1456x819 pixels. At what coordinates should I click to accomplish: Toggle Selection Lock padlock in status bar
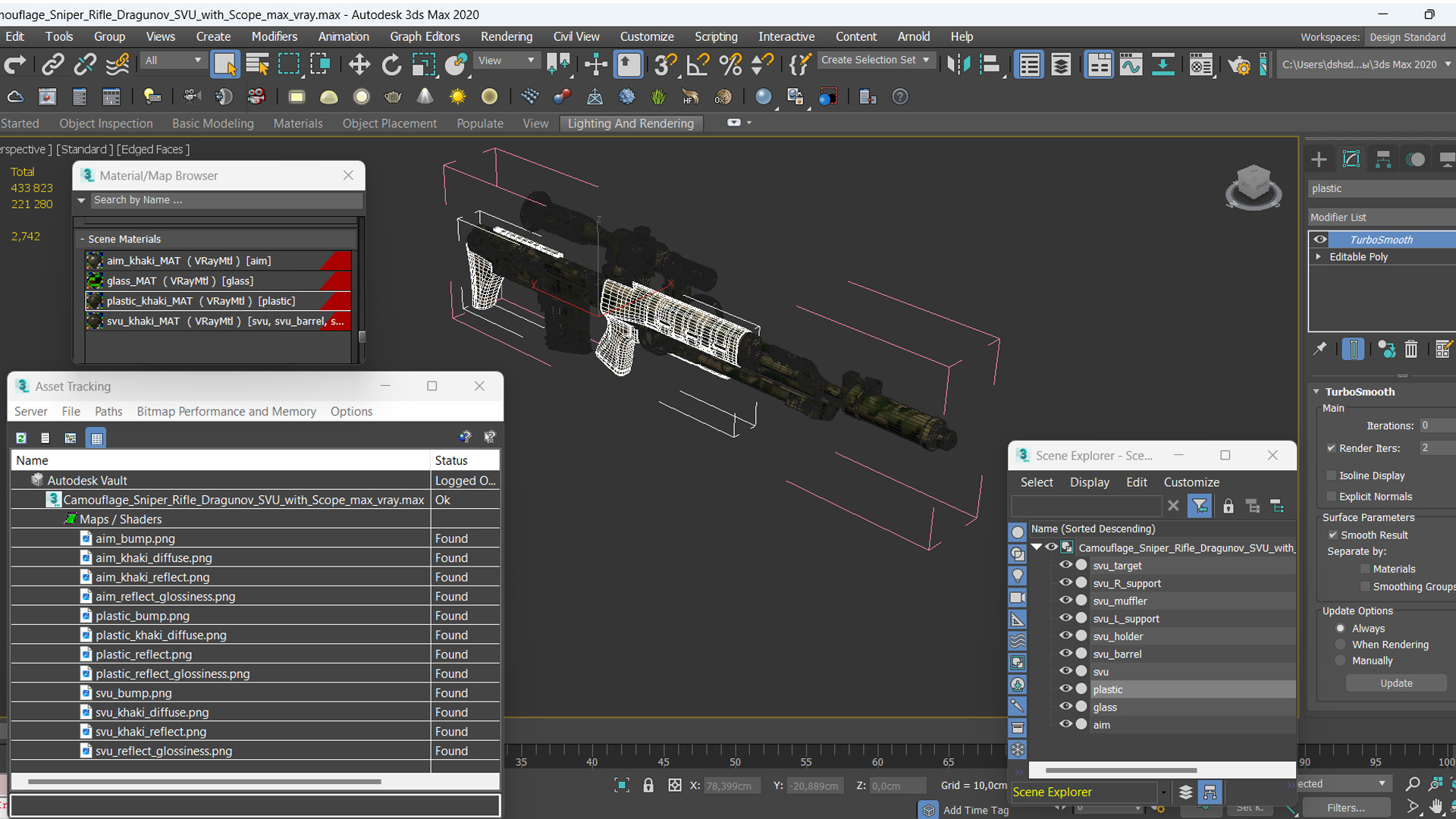click(648, 786)
